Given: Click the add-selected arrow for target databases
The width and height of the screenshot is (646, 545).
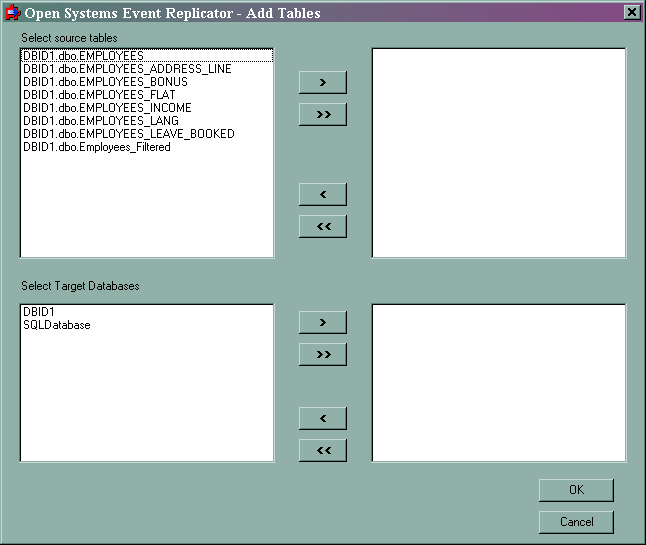Looking at the screenshot, I should pos(322,322).
